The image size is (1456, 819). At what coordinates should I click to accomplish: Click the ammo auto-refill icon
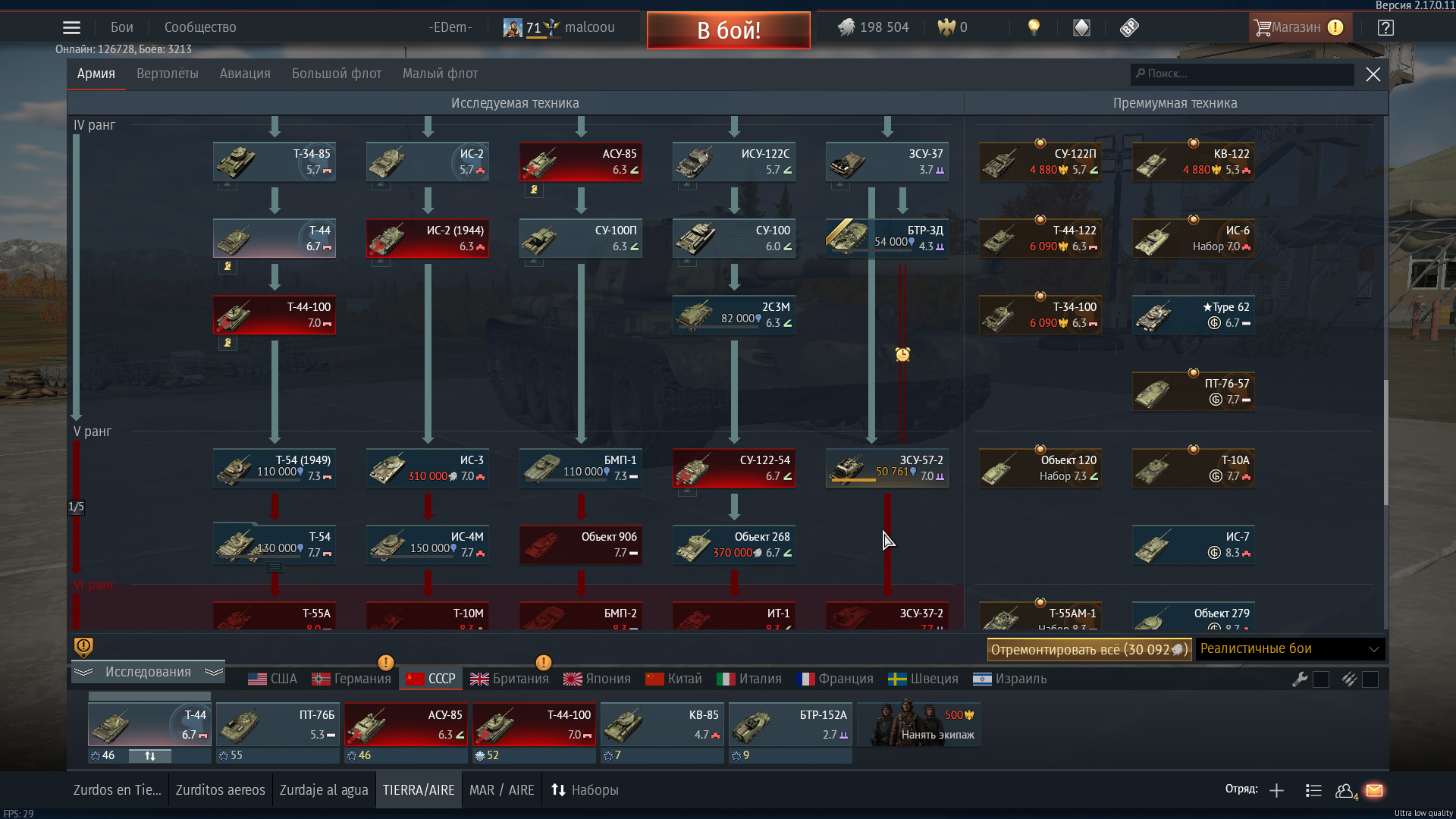tap(1348, 679)
